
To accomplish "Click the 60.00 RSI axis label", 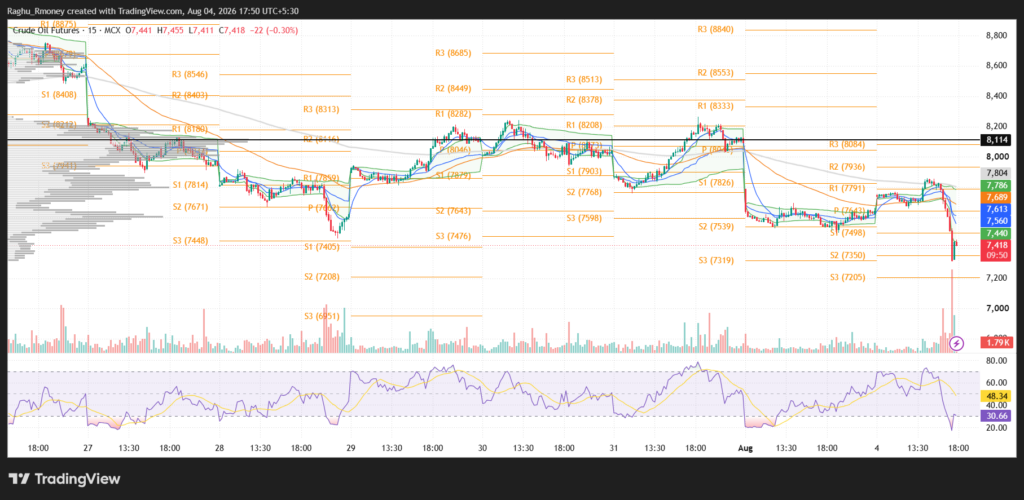I will point(995,383).
